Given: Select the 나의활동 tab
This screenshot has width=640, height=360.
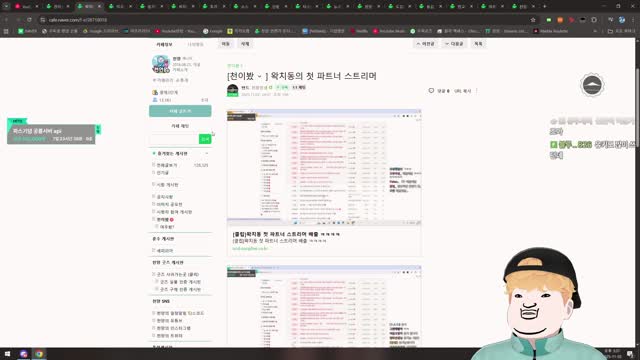Looking at the screenshot, I should coord(195,44).
